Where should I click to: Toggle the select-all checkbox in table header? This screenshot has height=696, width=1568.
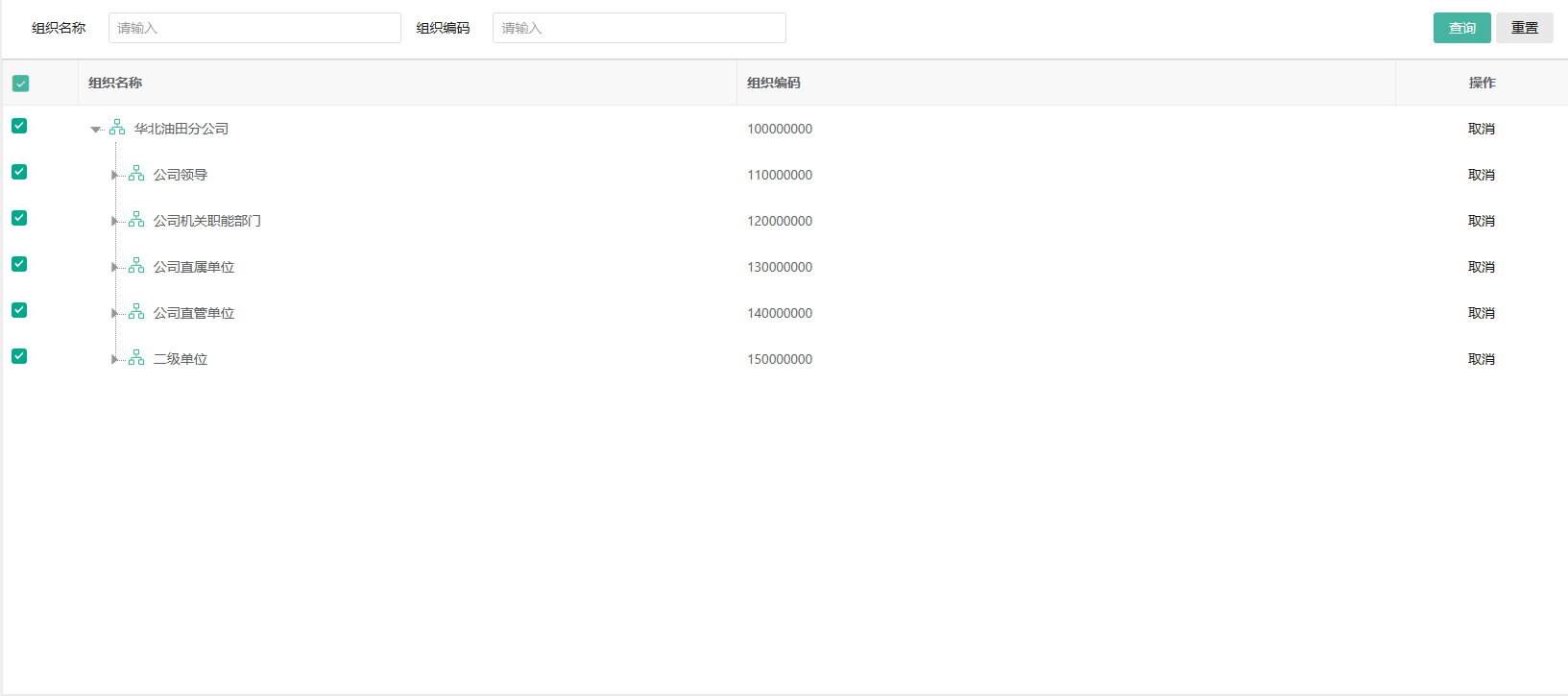20,84
